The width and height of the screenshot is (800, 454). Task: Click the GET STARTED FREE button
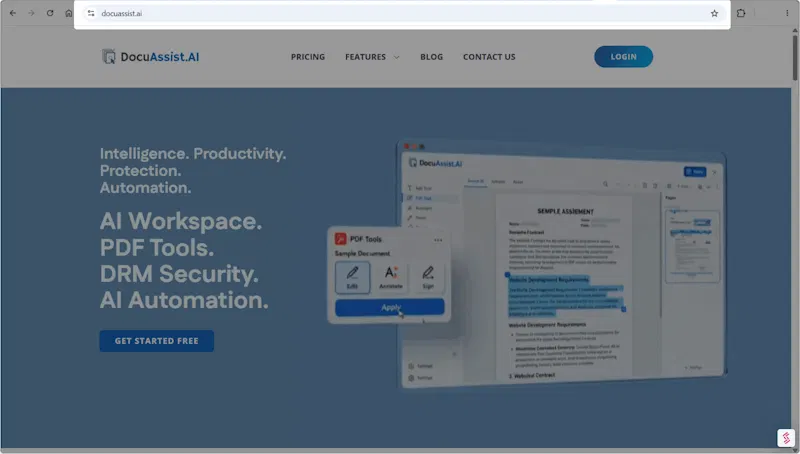tap(157, 341)
